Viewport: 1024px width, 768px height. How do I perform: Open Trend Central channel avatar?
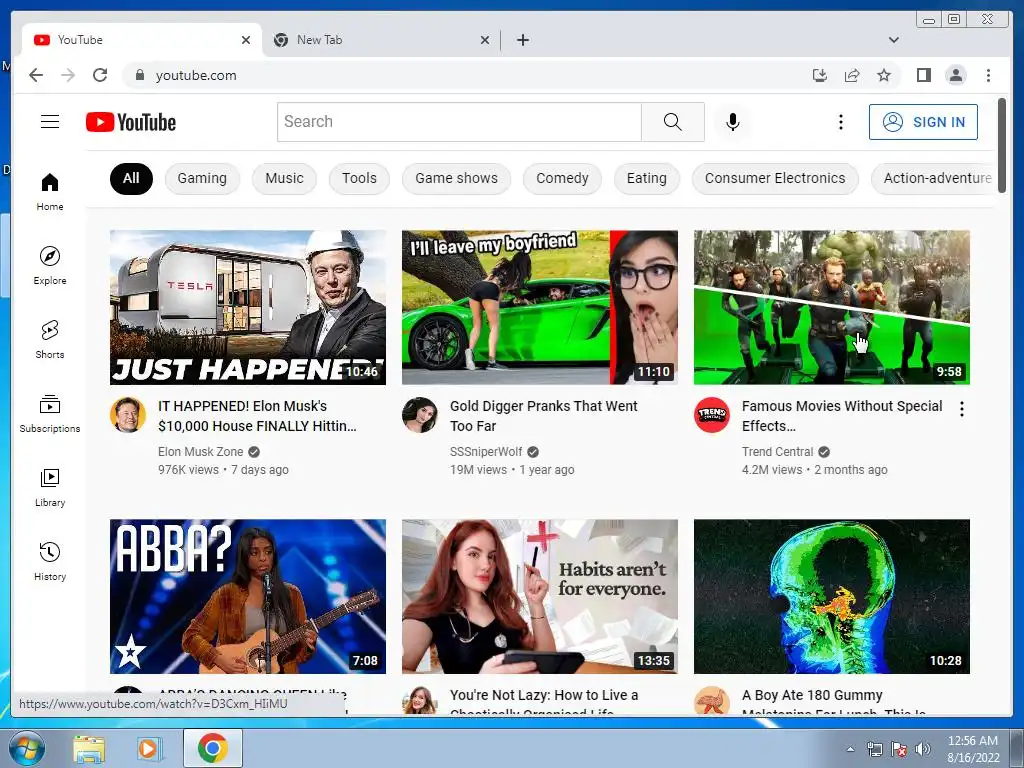click(x=712, y=415)
